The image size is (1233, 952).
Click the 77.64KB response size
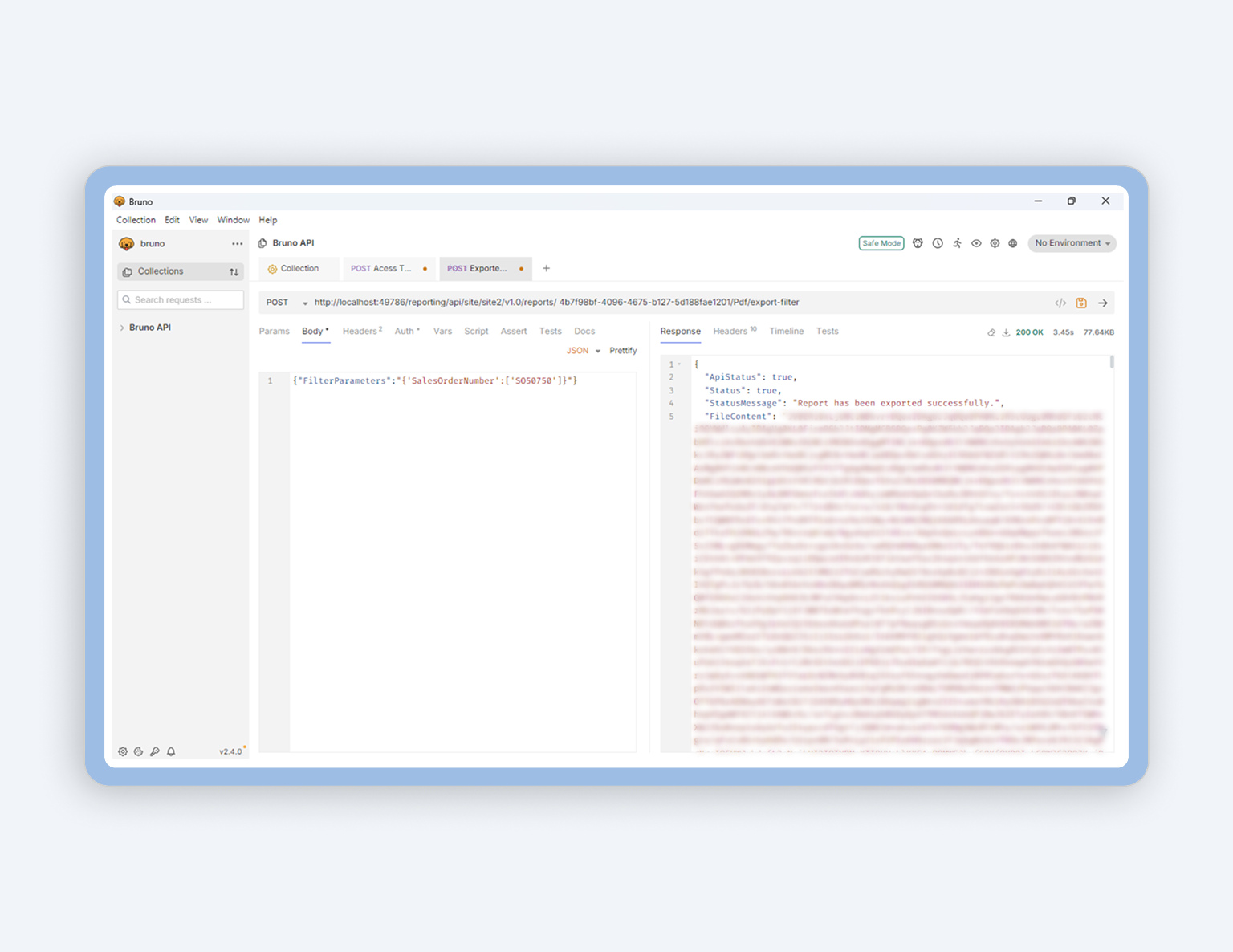click(x=1098, y=332)
